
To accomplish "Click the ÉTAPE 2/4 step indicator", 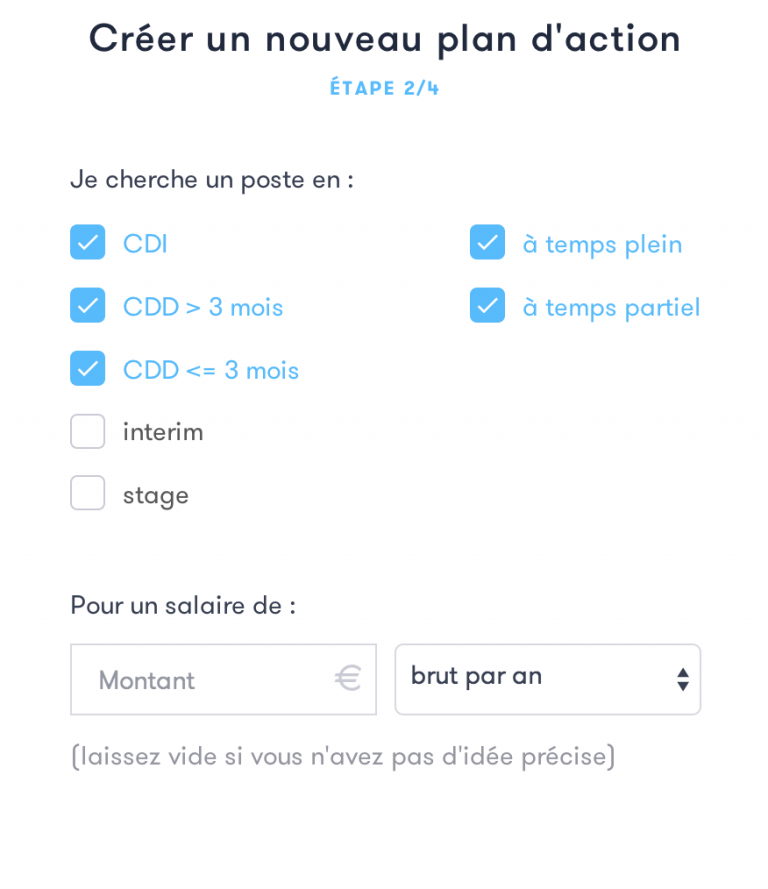I will coord(384,88).
